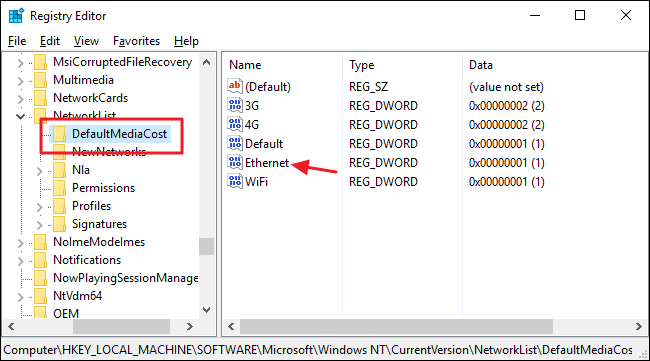Click the tree pane scroll up arrow
Viewport: 650px width, 361px height.
[x=206, y=63]
